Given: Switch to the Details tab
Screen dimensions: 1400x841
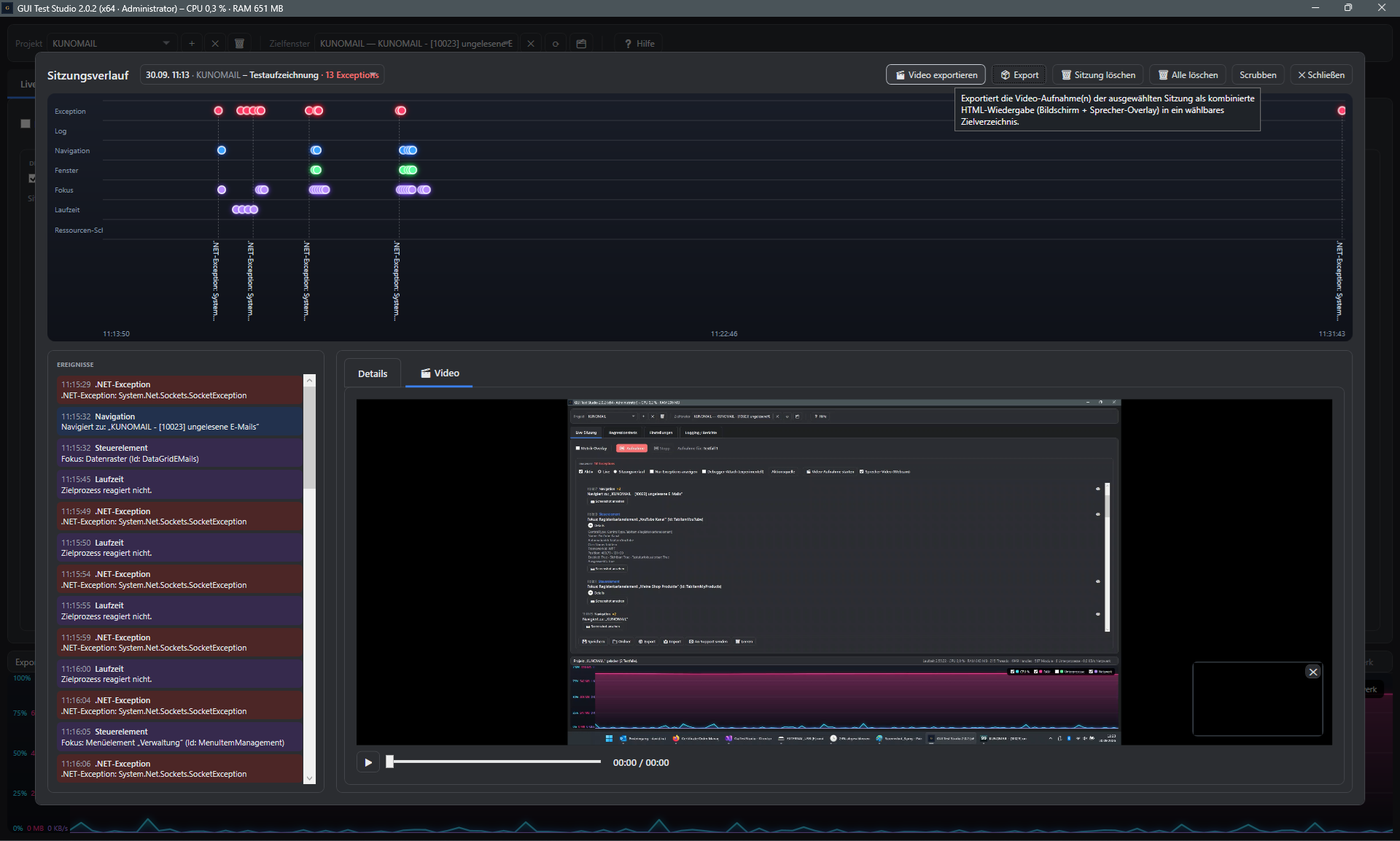Looking at the screenshot, I should 373,373.
